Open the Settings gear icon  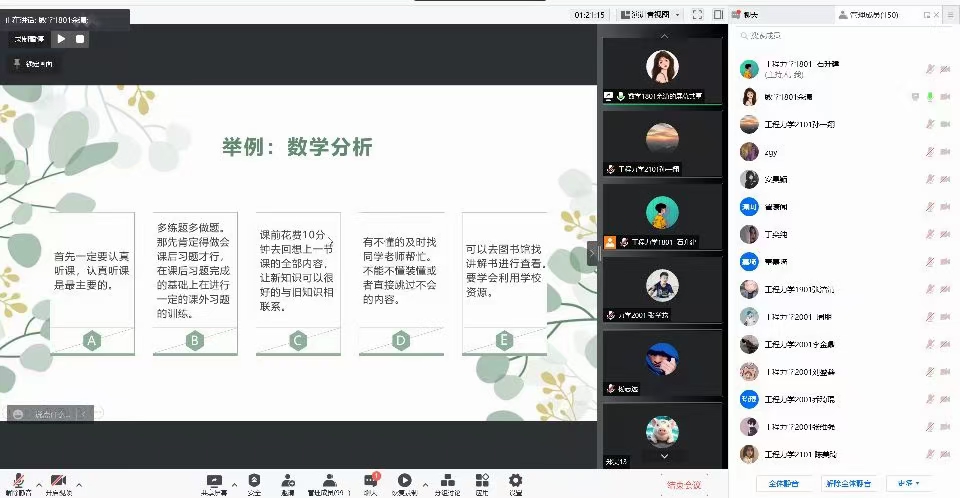pos(516,481)
